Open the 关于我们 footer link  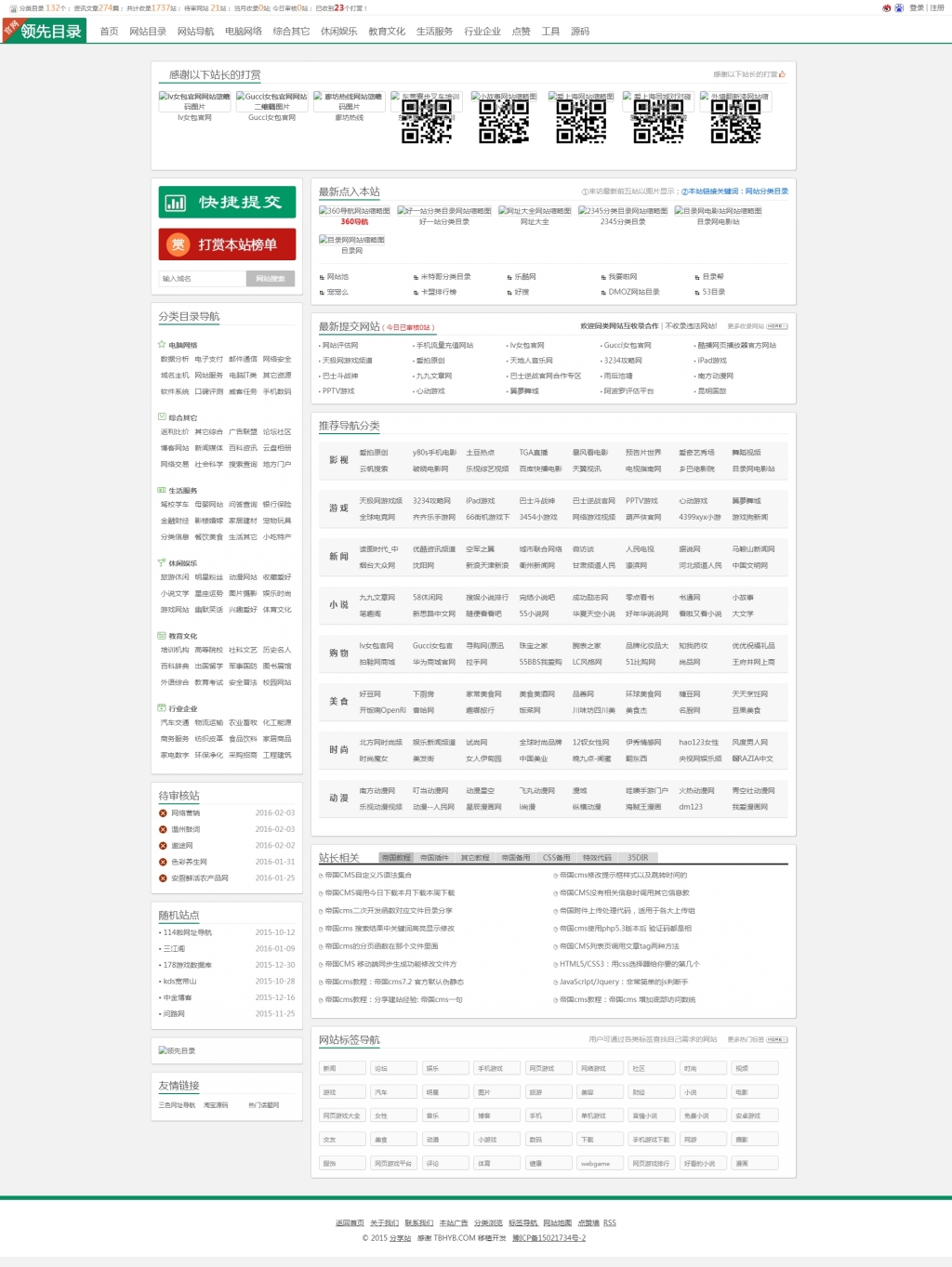(384, 1223)
